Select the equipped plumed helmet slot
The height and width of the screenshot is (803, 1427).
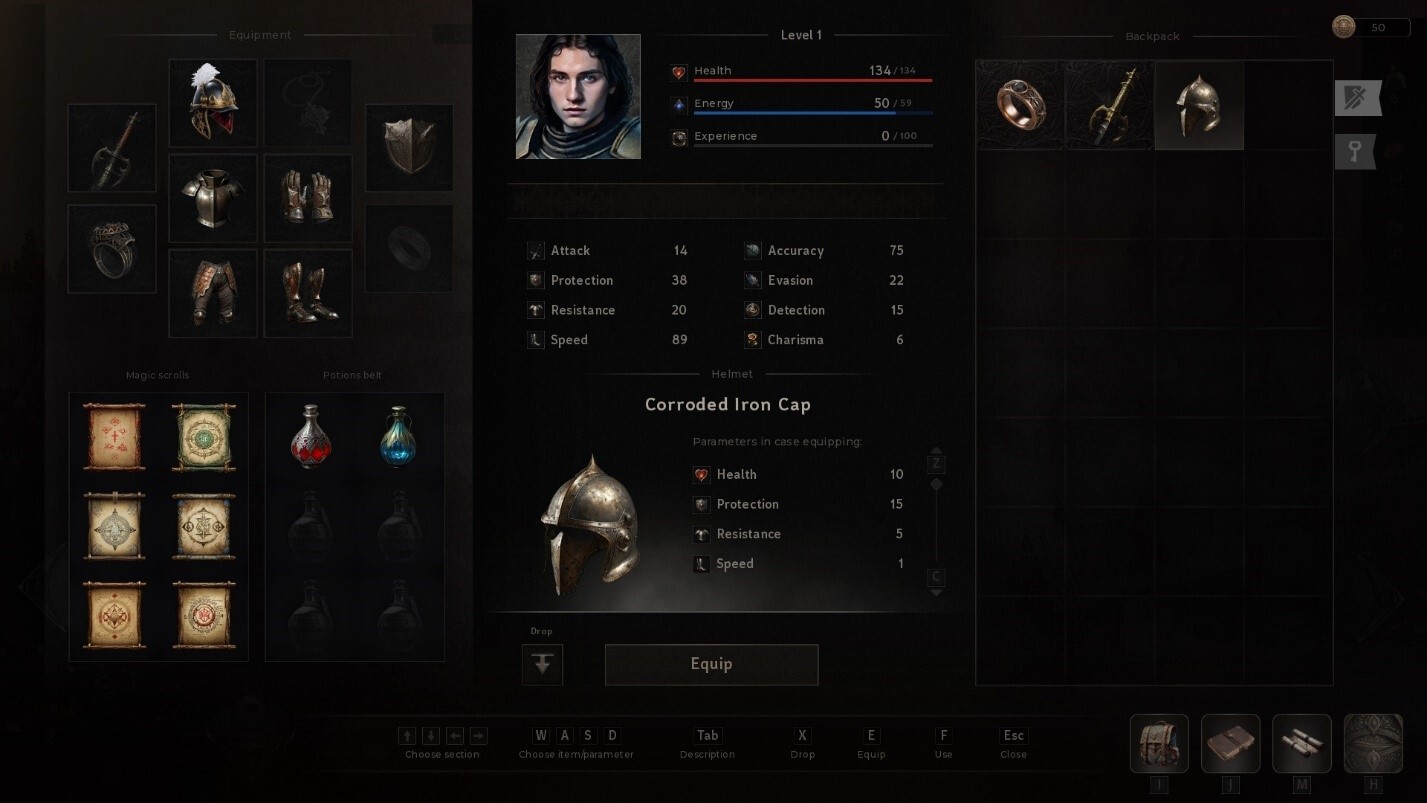point(213,103)
